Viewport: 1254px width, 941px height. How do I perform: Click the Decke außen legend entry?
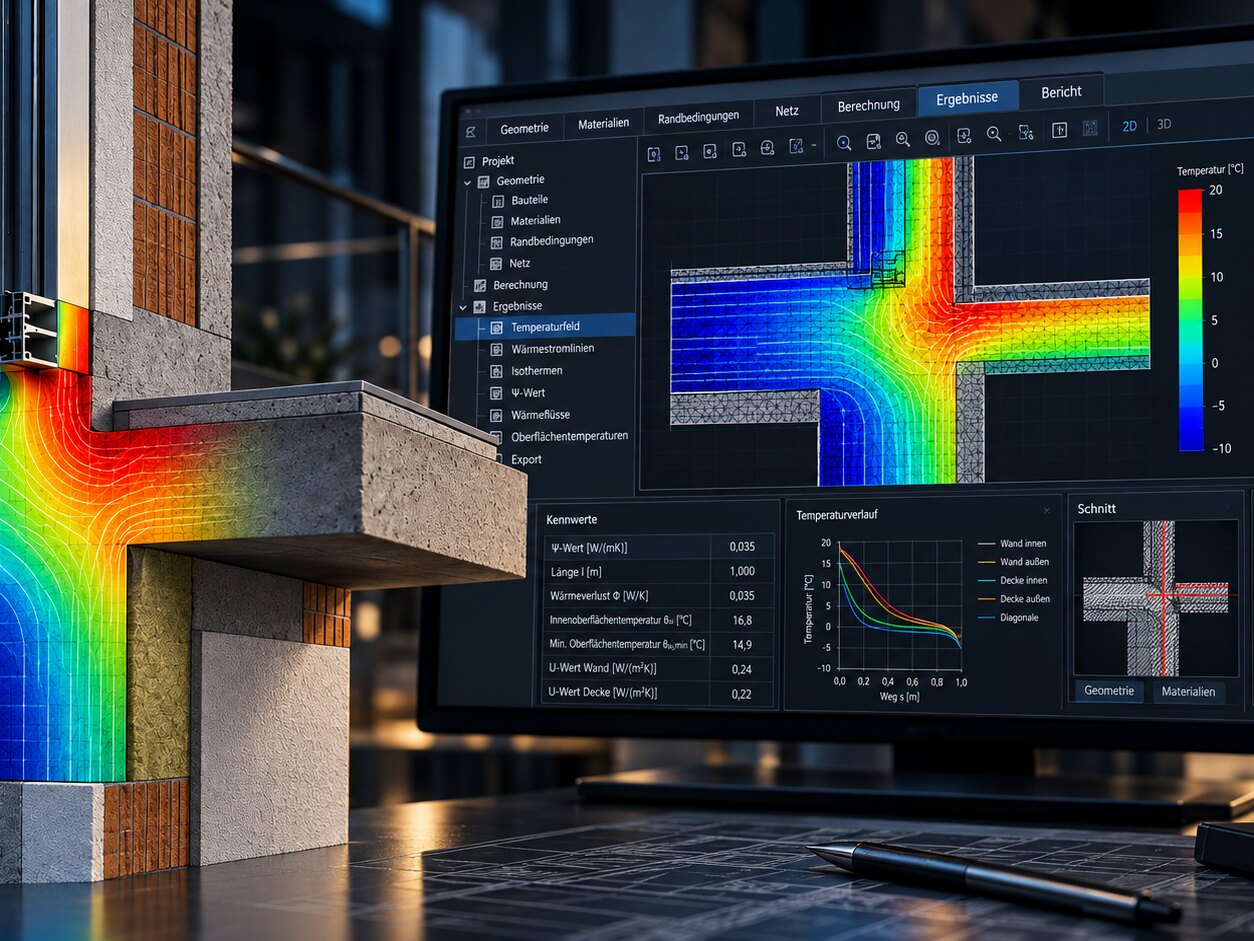[1013, 599]
